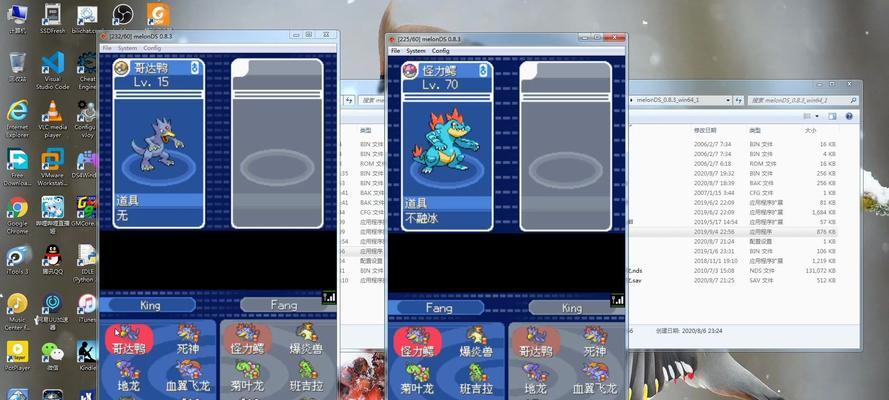The image size is (889, 400).
Task: Open Explorer help icon
Action: (x=849, y=116)
